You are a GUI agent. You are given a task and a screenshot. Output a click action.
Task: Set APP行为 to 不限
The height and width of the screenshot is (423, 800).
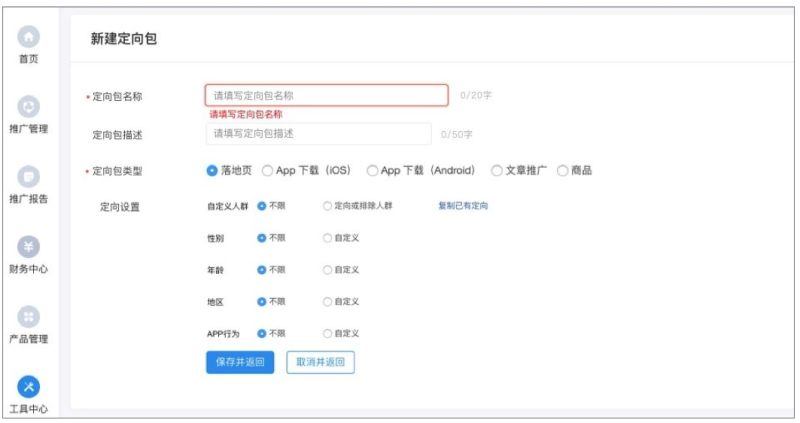point(262,334)
